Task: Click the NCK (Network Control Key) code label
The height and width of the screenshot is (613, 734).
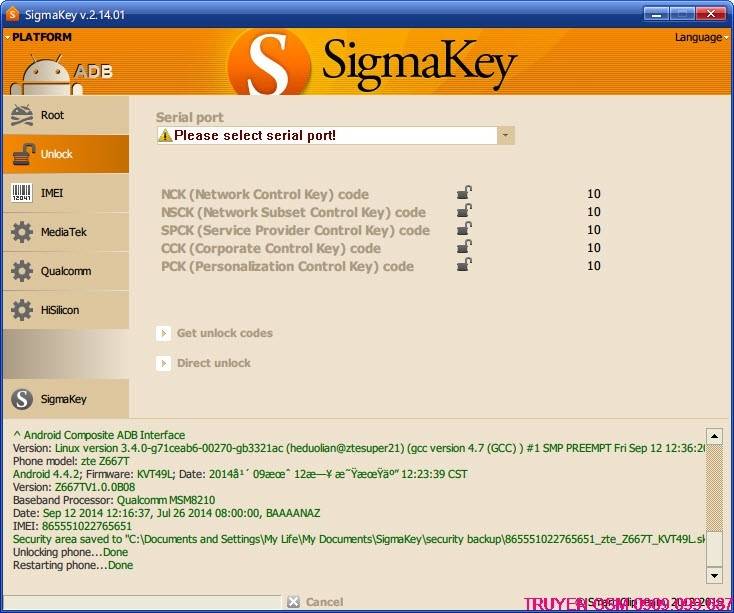Action: [x=265, y=194]
